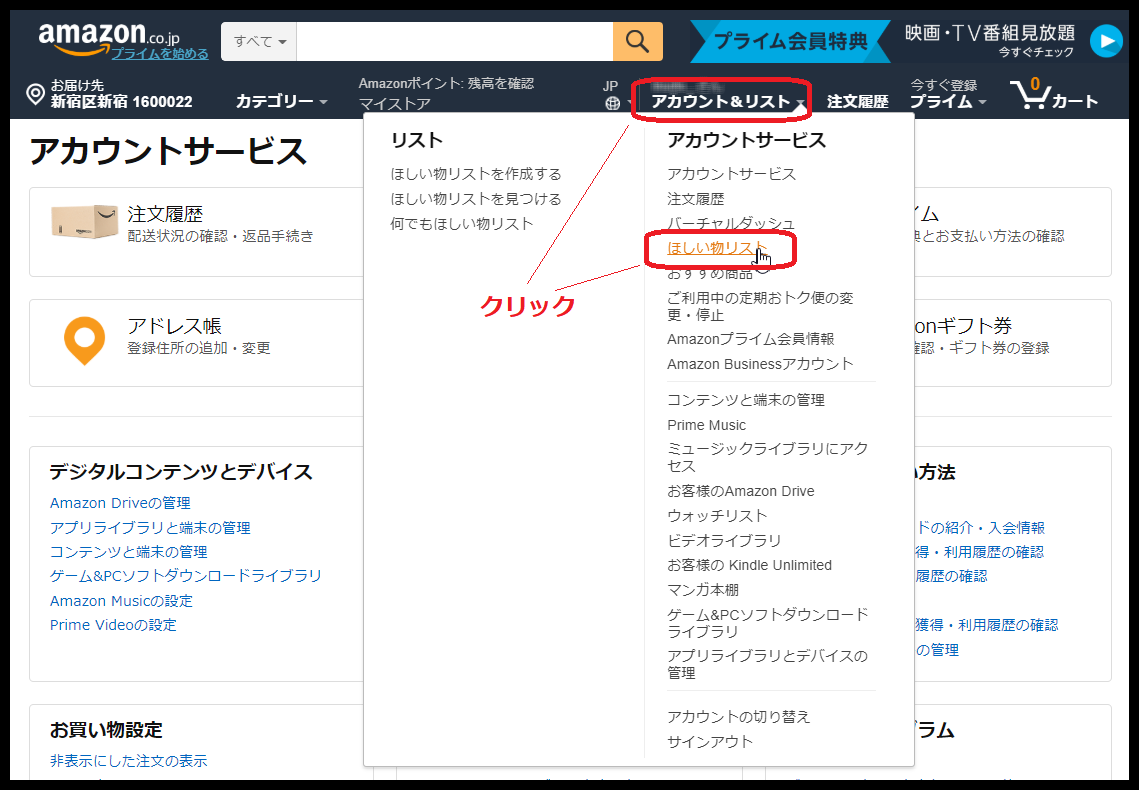Click the cardboard box 注文履歴 icon
Image resolution: width=1139 pixels, height=790 pixels.
coord(84,222)
